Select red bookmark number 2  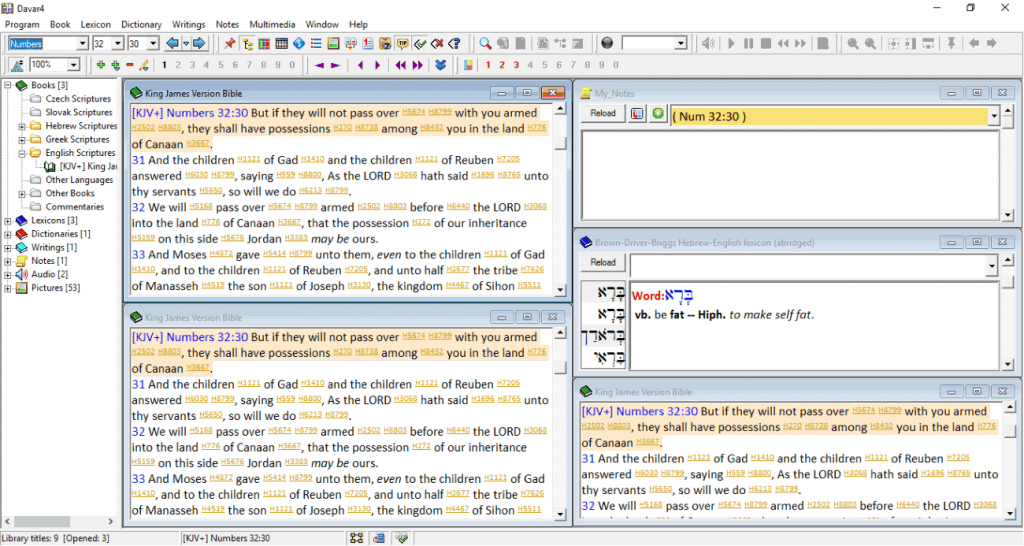pyautogui.click(x=502, y=65)
